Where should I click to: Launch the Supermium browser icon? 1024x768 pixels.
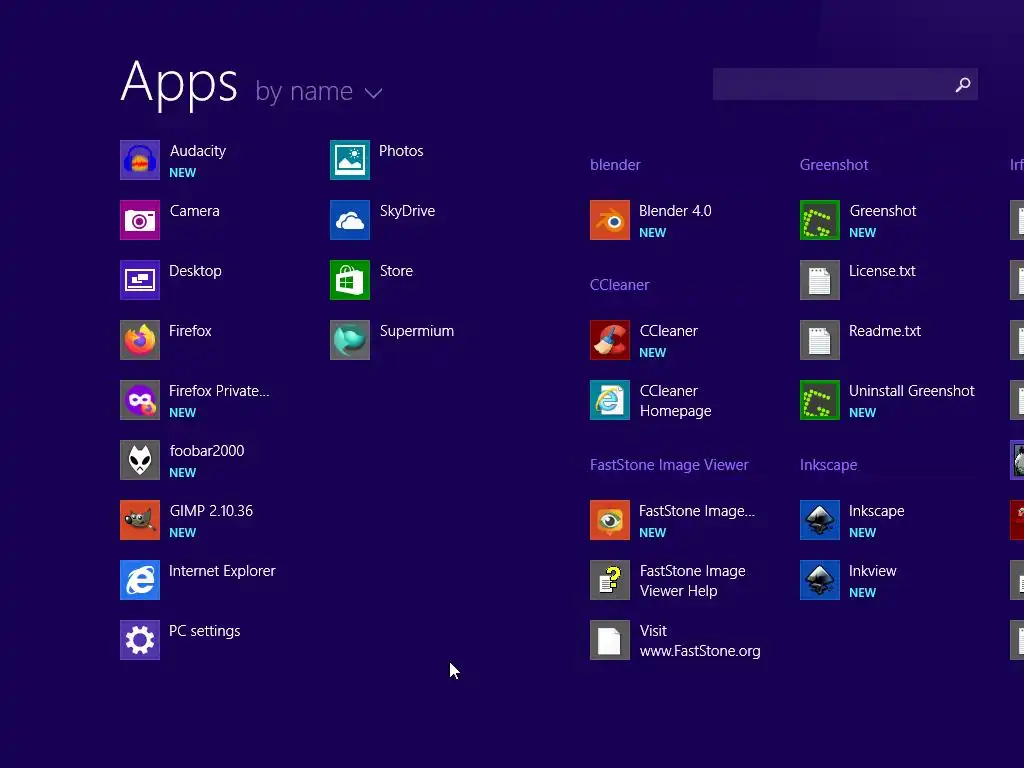click(x=350, y=340)
